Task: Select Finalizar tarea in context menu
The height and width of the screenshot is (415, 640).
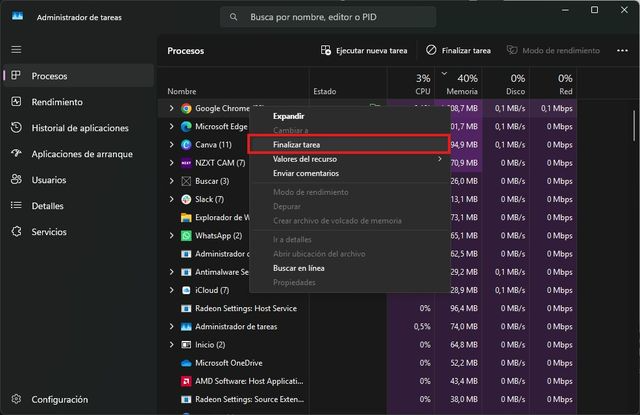Action: point(296,145)
